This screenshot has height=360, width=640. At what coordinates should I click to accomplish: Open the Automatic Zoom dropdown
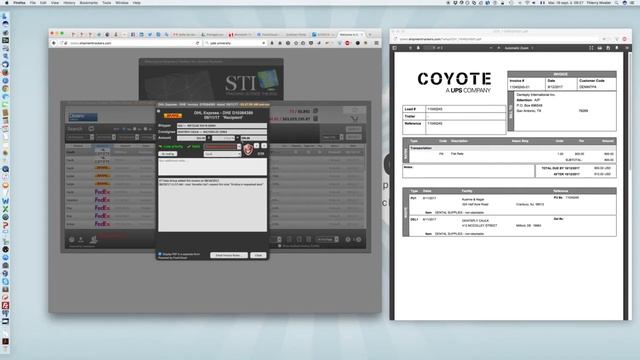[x=519, y=48]
